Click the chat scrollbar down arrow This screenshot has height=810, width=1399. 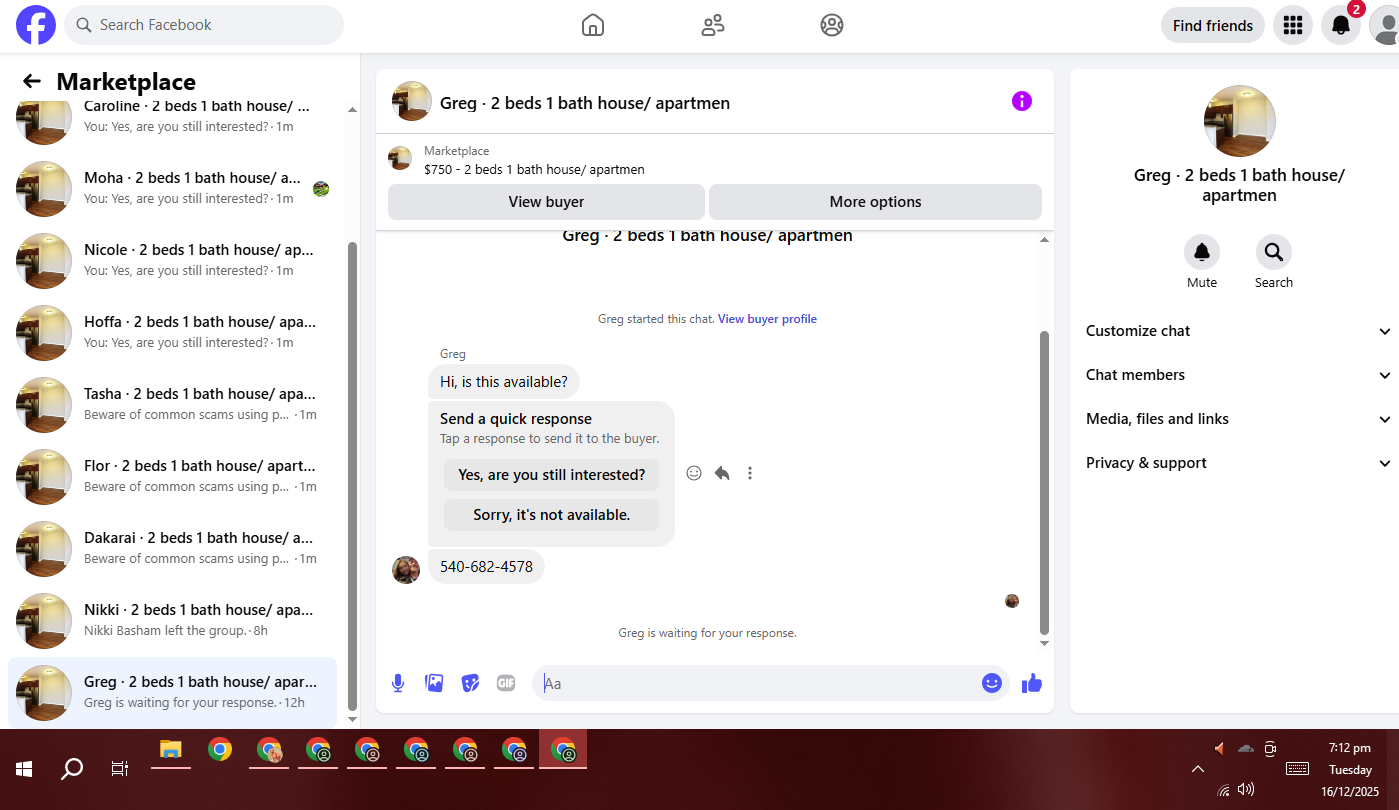click(x=1045, y=643)
